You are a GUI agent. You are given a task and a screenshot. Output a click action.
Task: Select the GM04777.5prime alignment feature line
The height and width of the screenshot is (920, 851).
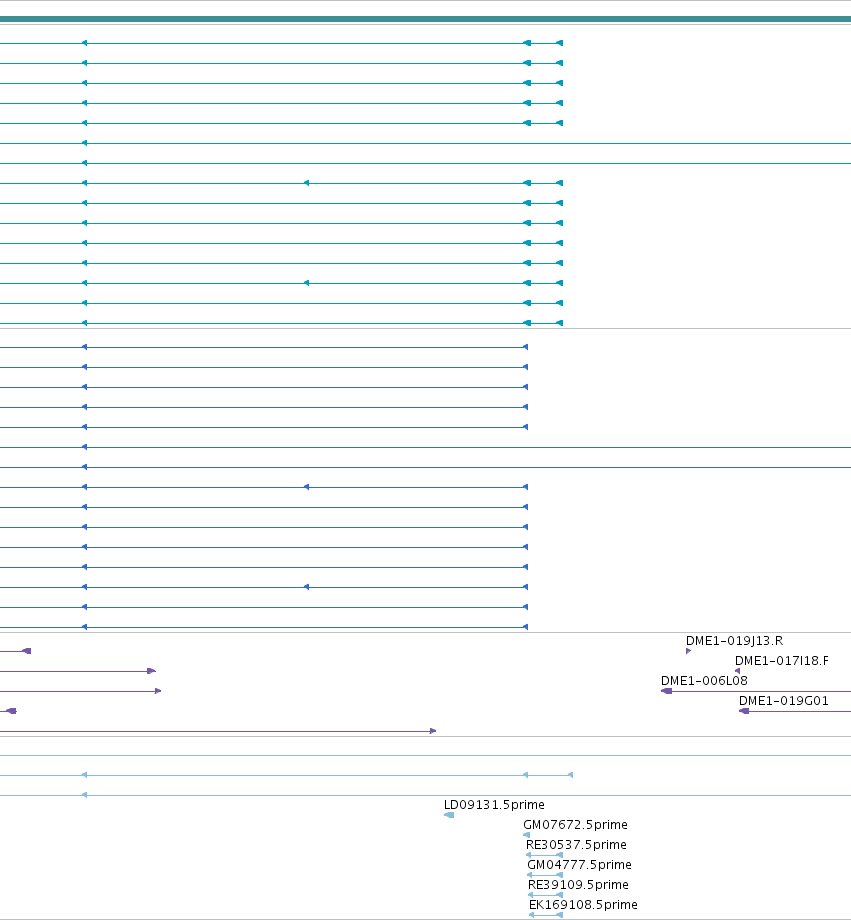point(545,875)
